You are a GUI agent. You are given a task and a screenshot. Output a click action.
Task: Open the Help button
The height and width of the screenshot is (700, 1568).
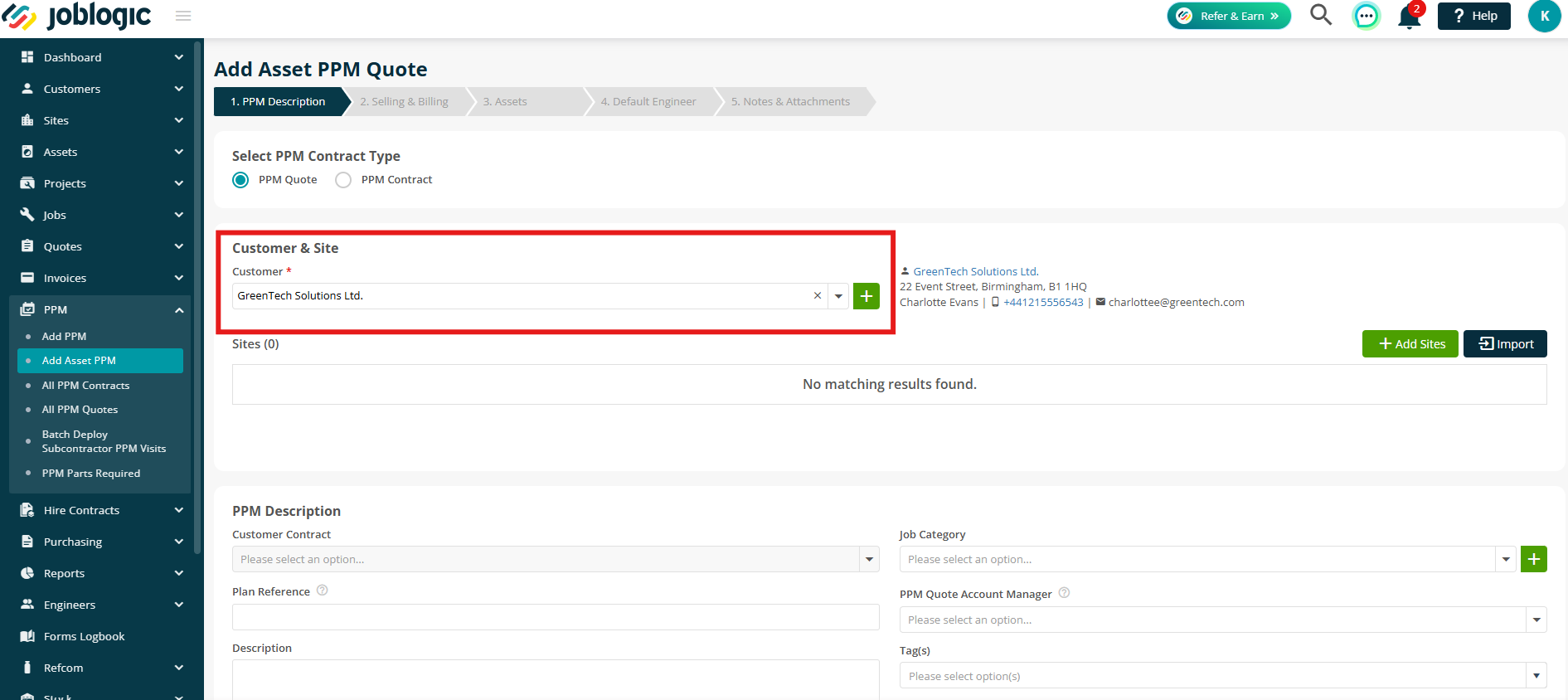point(1474,16)
